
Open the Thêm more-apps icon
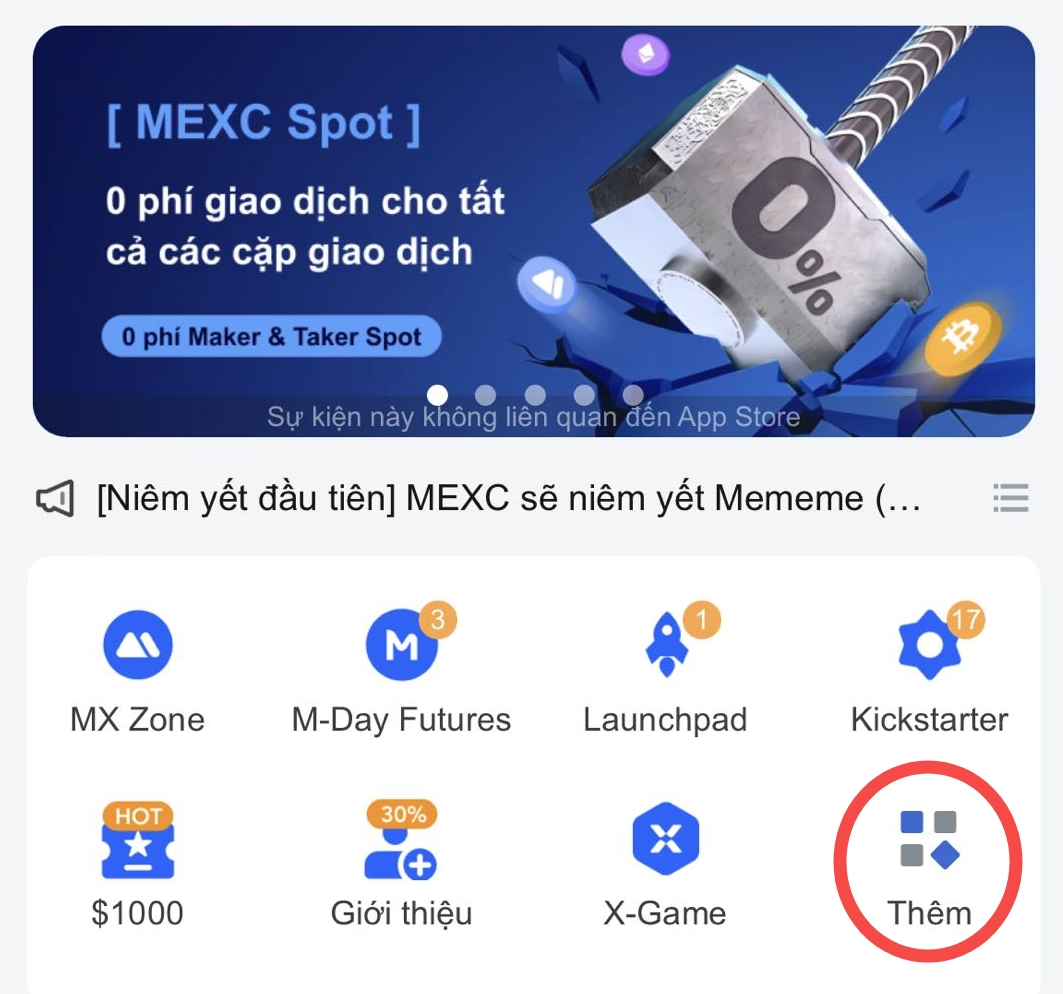tap(929, 839)
